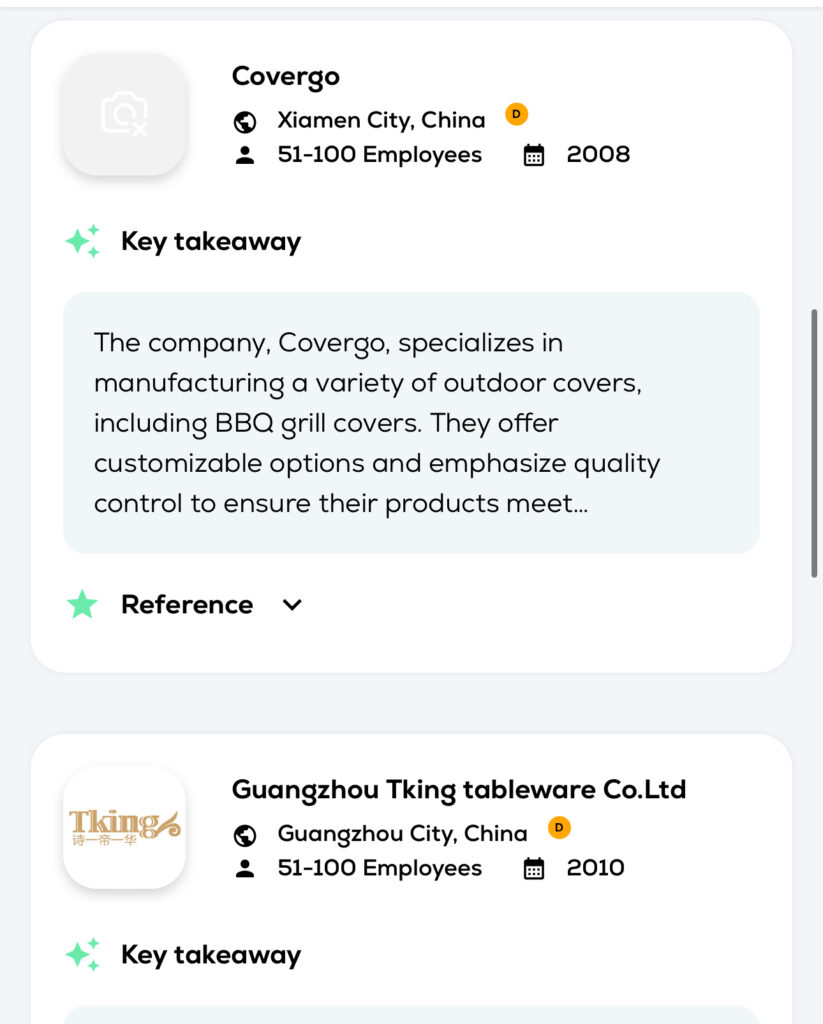Image resolution: width=823 pixels, height=1024 pixels.
Task: Click the Key takeaway heading under Covergo
Action: tap(210, 241)
